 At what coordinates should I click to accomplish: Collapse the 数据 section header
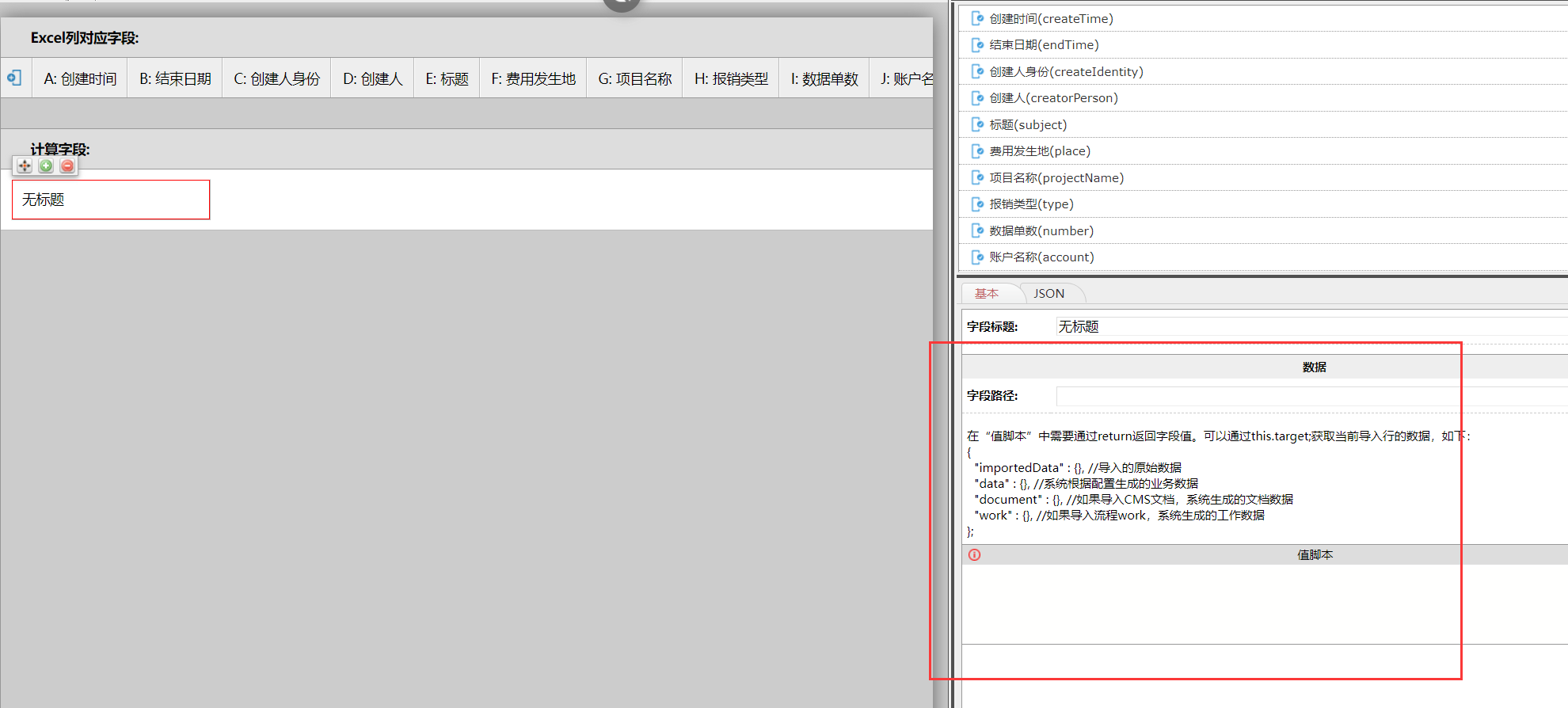[x=1265, y=367]
